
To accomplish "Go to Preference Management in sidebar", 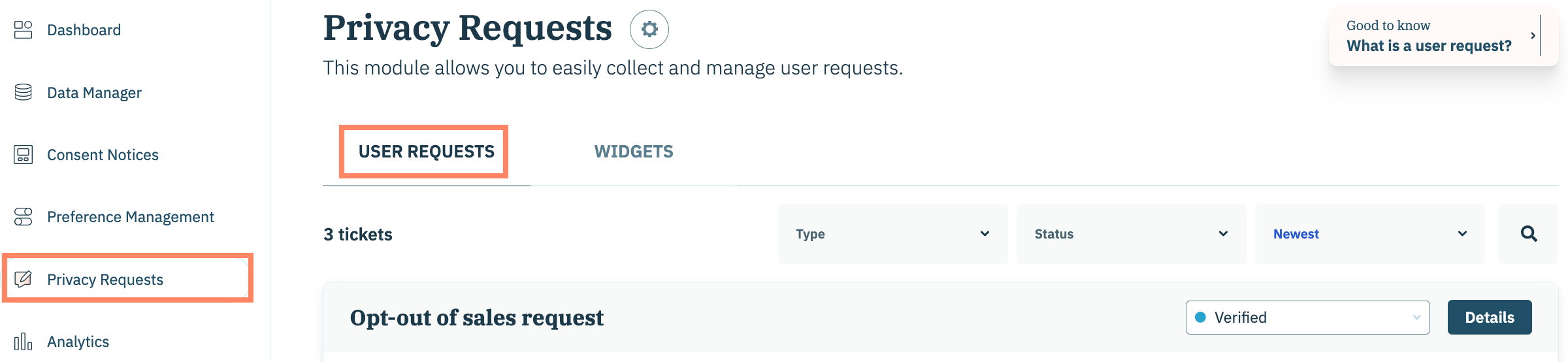I will [131, 217].
